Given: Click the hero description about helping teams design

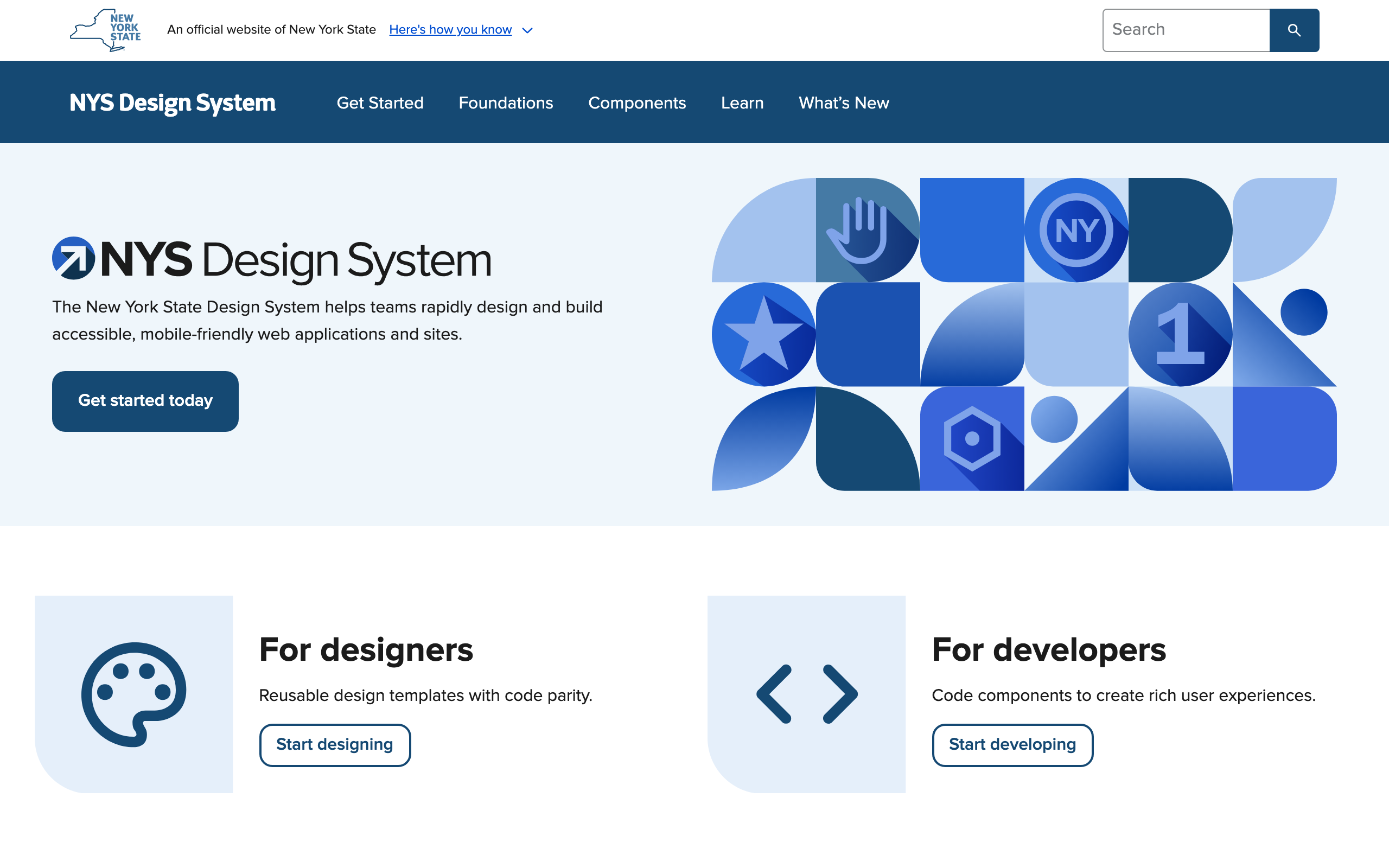Looking at the screenshot, I should tap(327, 320).
